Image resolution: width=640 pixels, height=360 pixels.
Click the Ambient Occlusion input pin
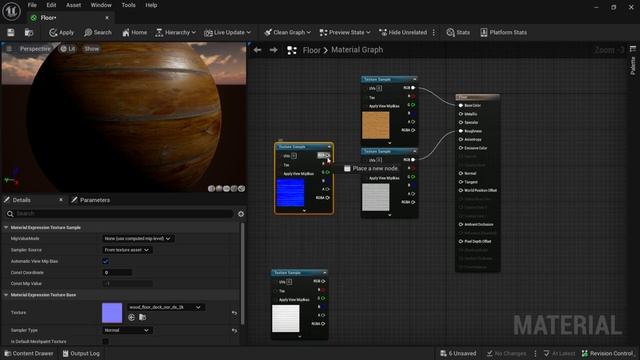coord(461,224)
